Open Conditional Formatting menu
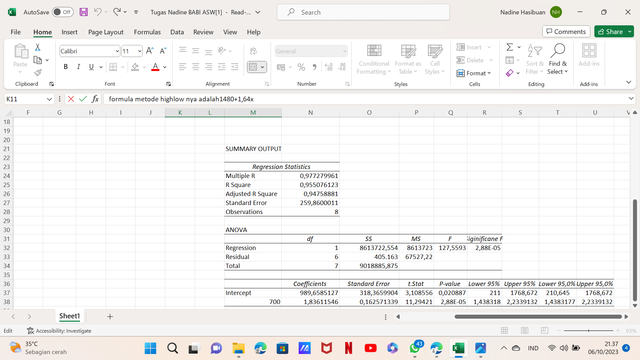Viewport: 640px width, 360px height. coord(374,60)
